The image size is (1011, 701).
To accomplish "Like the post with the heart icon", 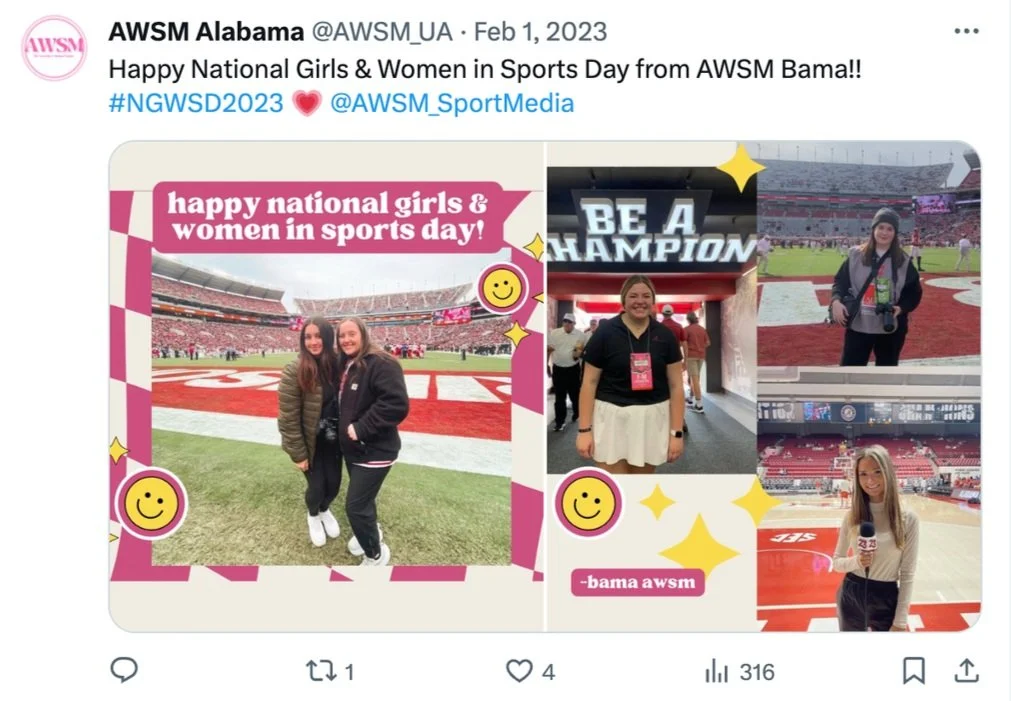I will [x=519, y=671].
